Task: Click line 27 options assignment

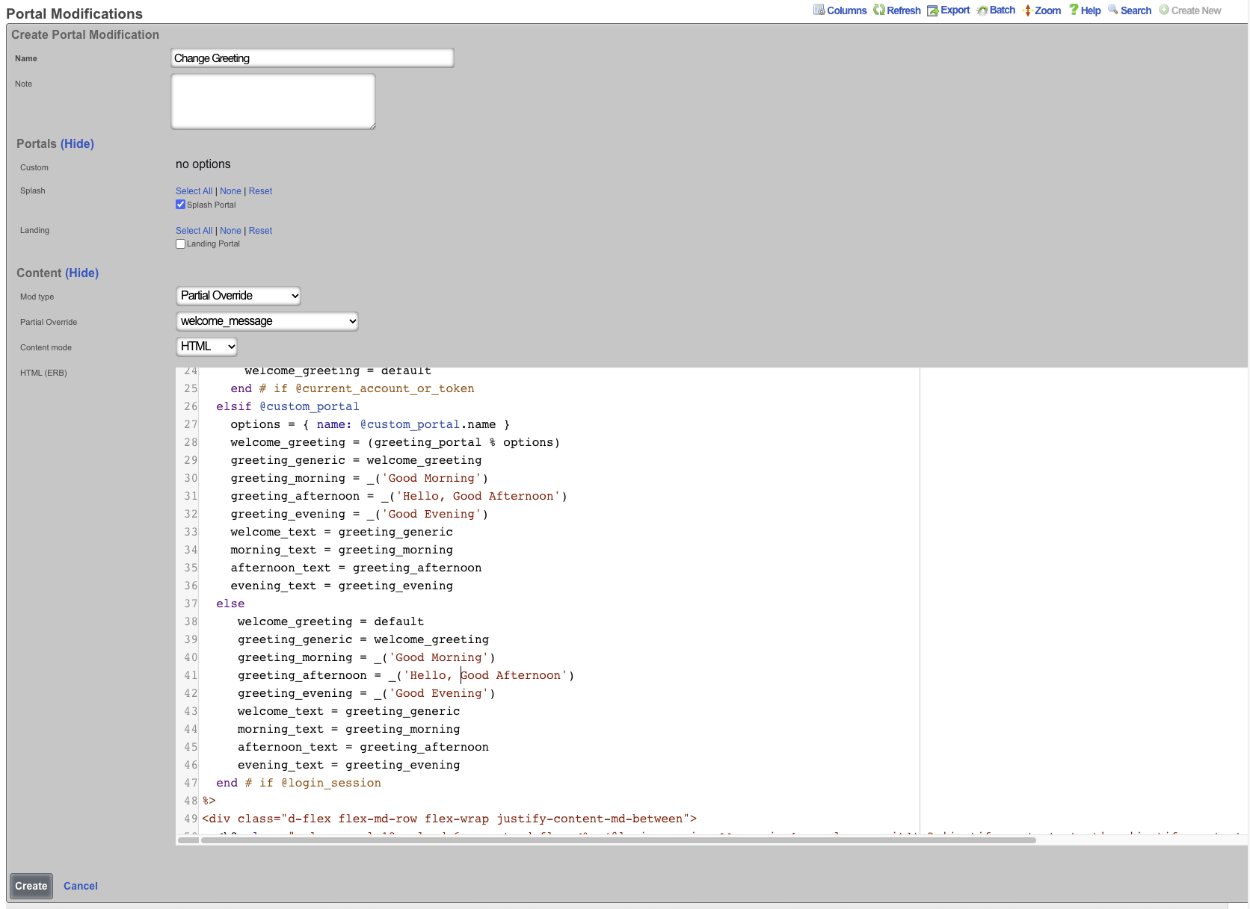Action: tap(370, 424)
